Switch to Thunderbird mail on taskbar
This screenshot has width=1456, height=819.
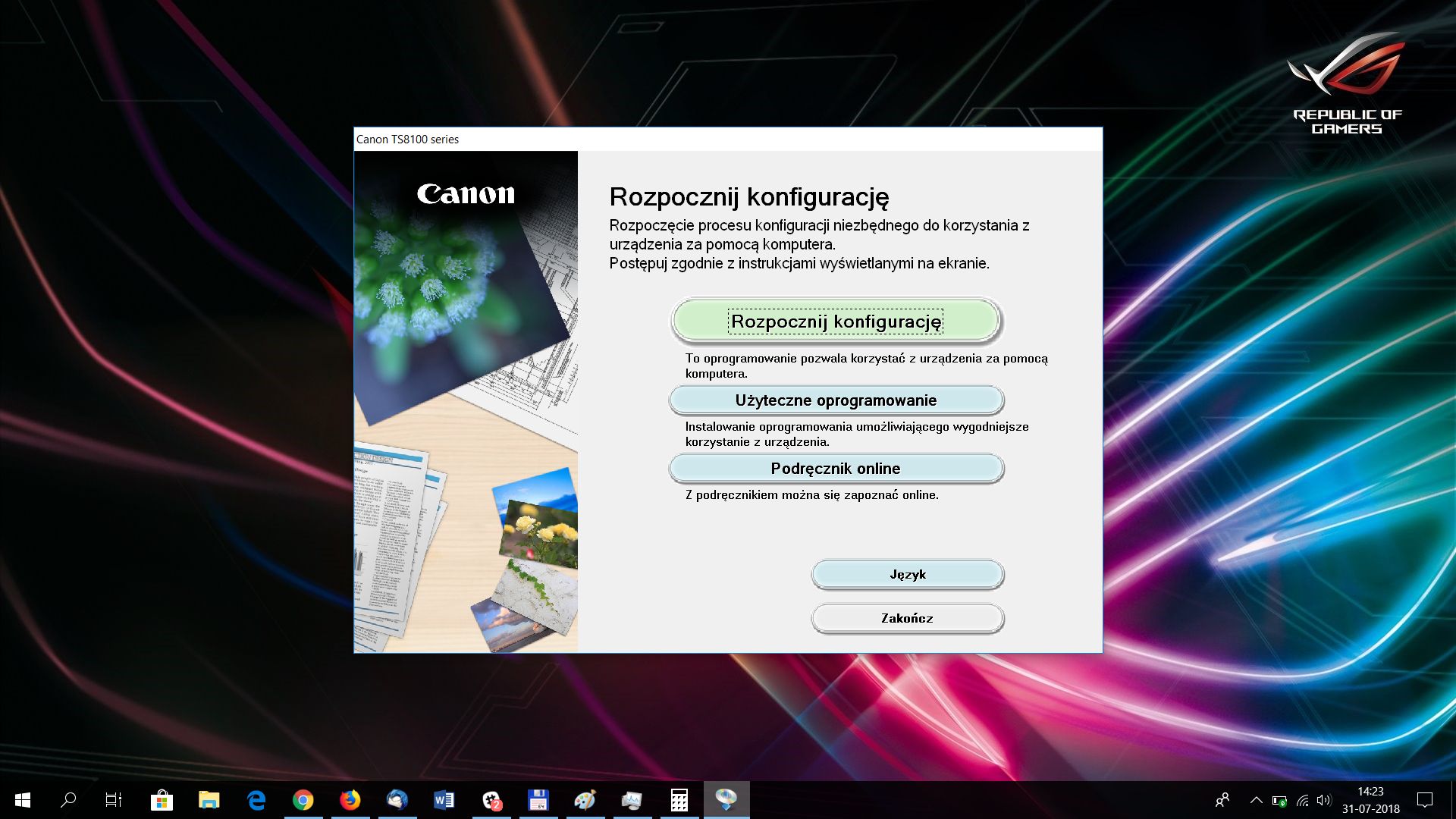pos(397,800)
